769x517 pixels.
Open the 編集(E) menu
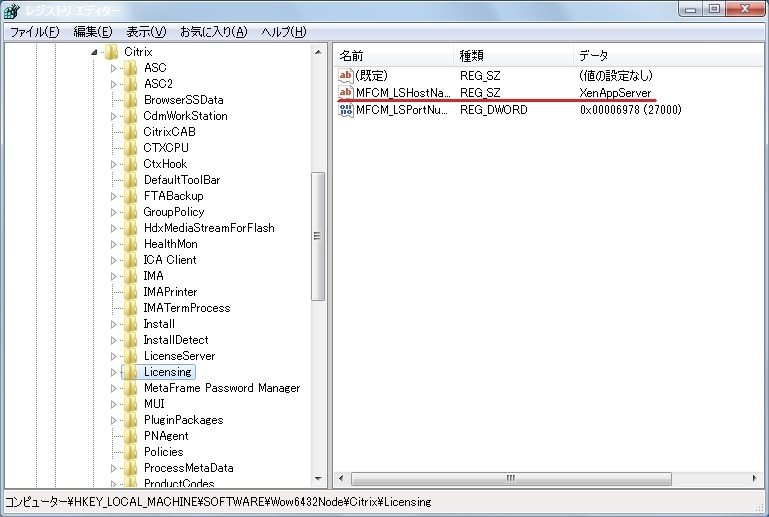[92, 32]
